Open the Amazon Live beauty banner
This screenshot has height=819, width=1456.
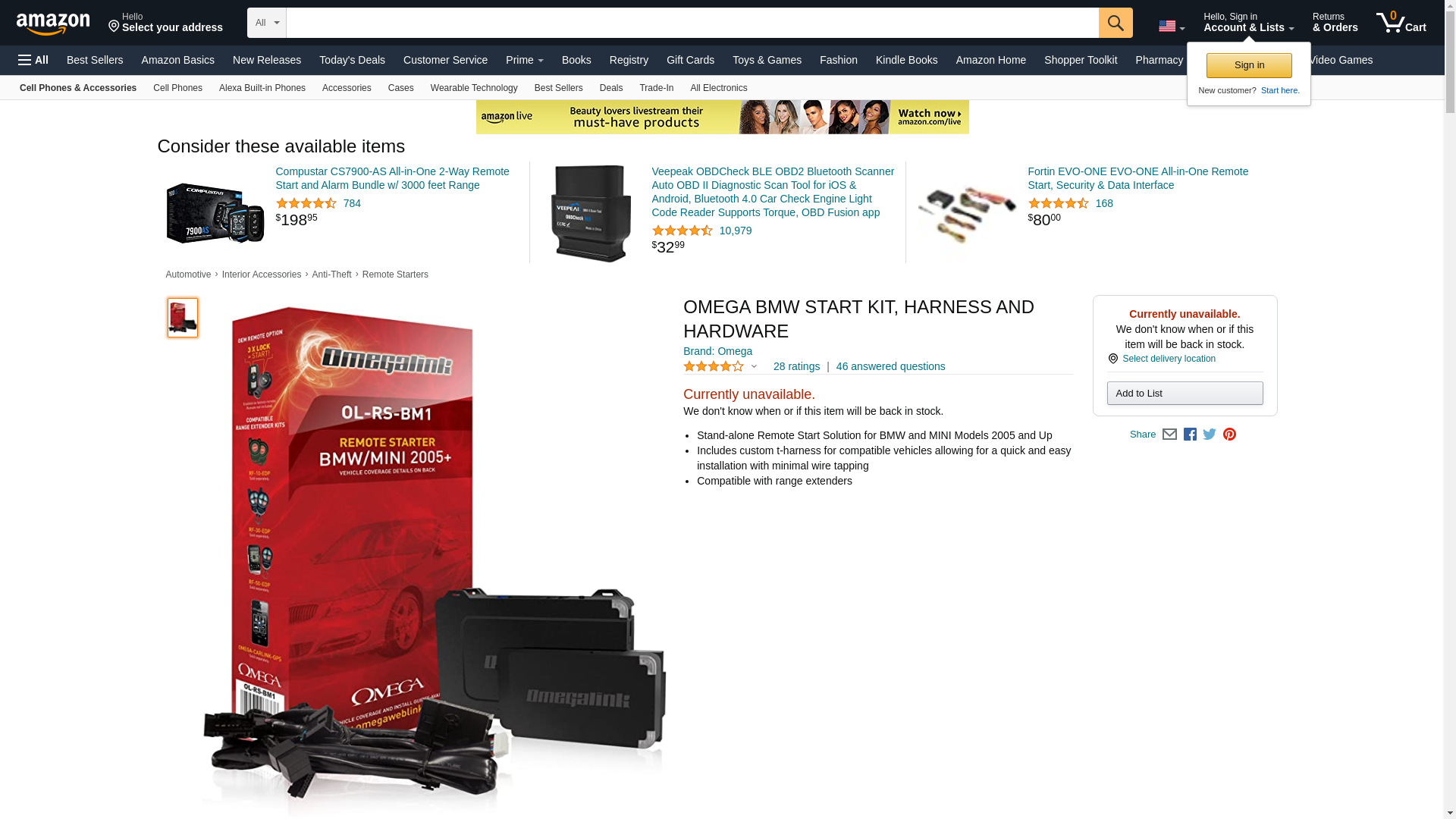[x=722, y=117]
